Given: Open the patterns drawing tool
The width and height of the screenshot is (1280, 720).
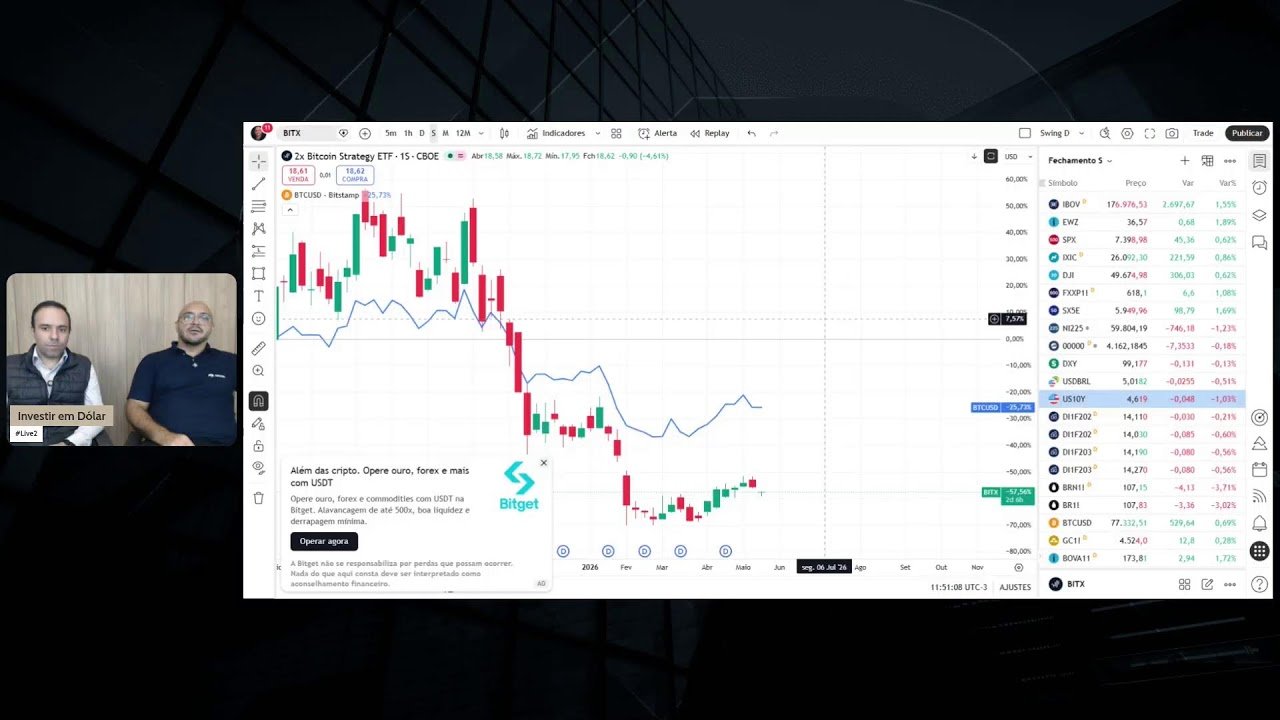Looking at the screenshot, I should pyautogui.click(x=258, y=228).
